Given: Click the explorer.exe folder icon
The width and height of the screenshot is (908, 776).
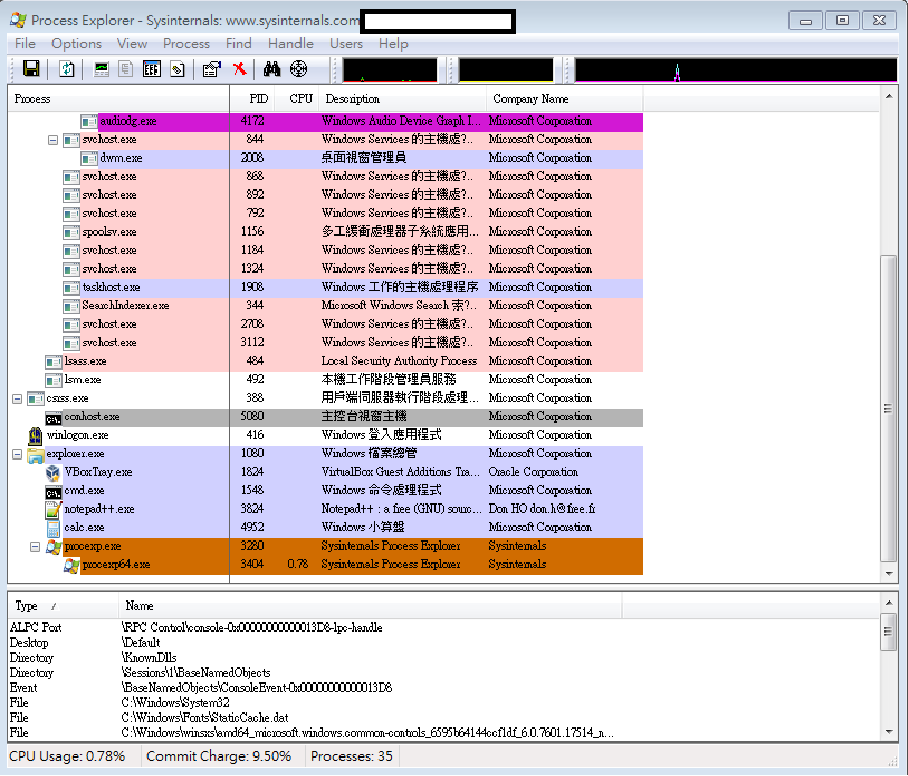Looking at the screenshot, I should pos(35,455).
